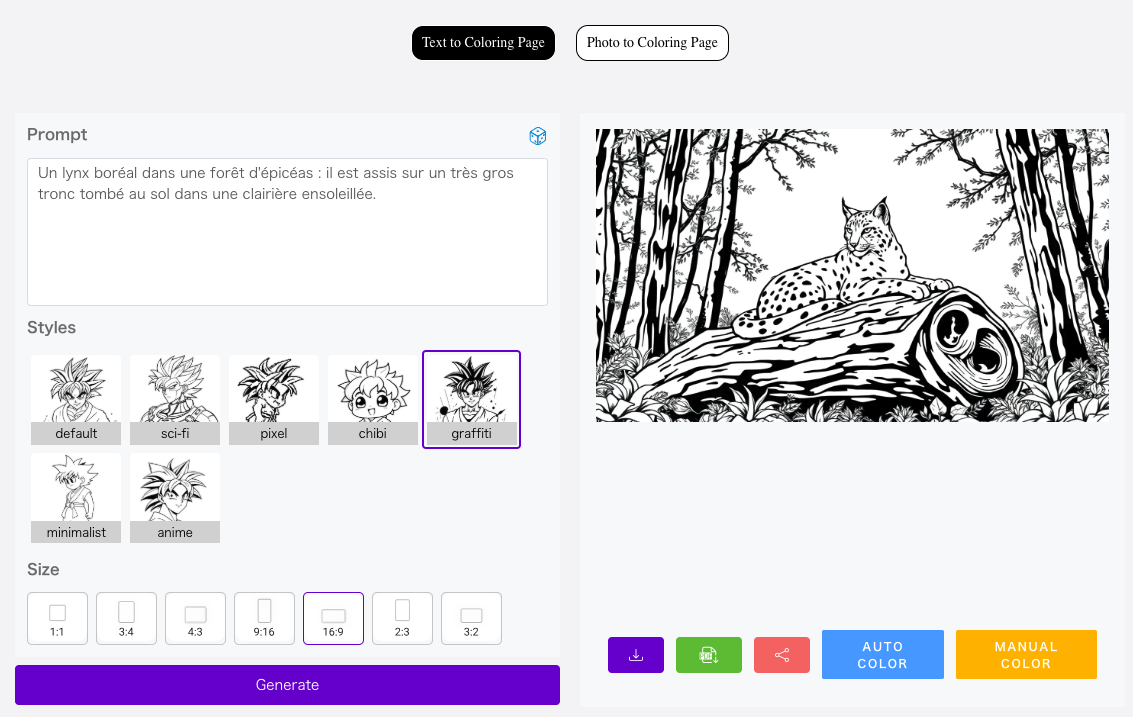Choose the sci-fi style

[x=175, y=400]
